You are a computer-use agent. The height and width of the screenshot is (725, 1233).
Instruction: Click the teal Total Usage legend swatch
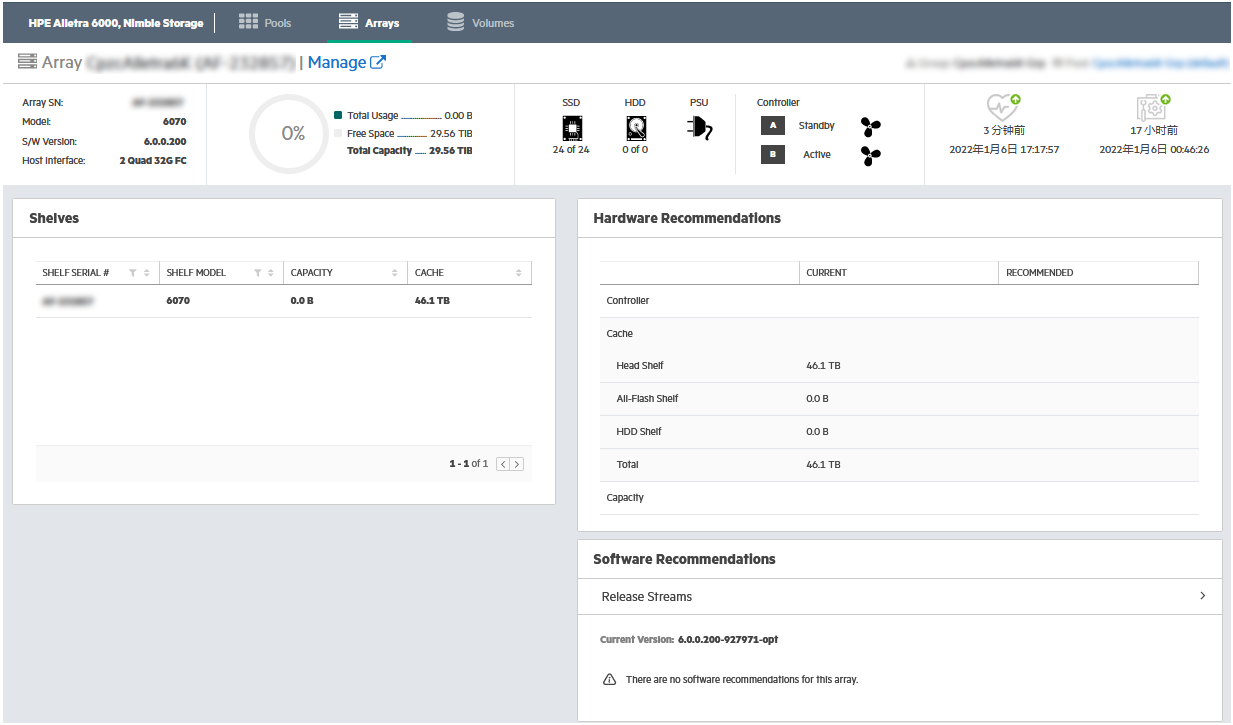point(338,116)
